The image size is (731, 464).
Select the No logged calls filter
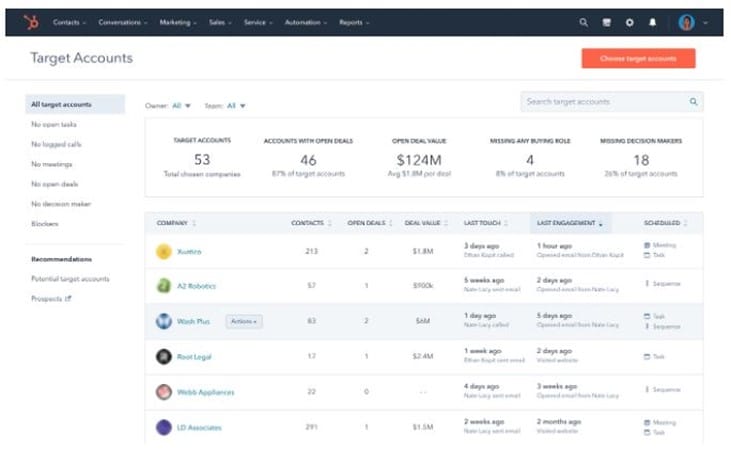[x=56, y=145]
